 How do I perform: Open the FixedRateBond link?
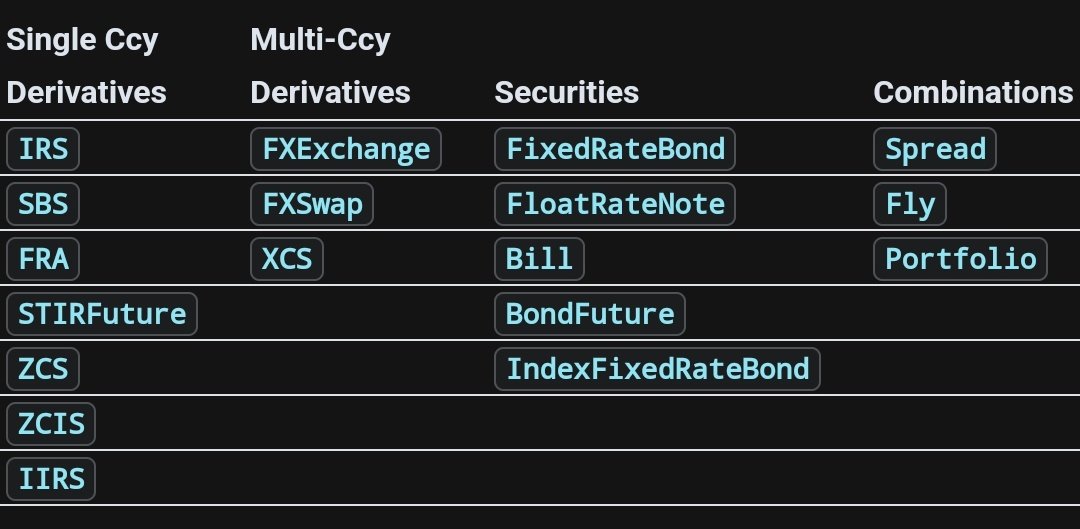click(615, 149)
